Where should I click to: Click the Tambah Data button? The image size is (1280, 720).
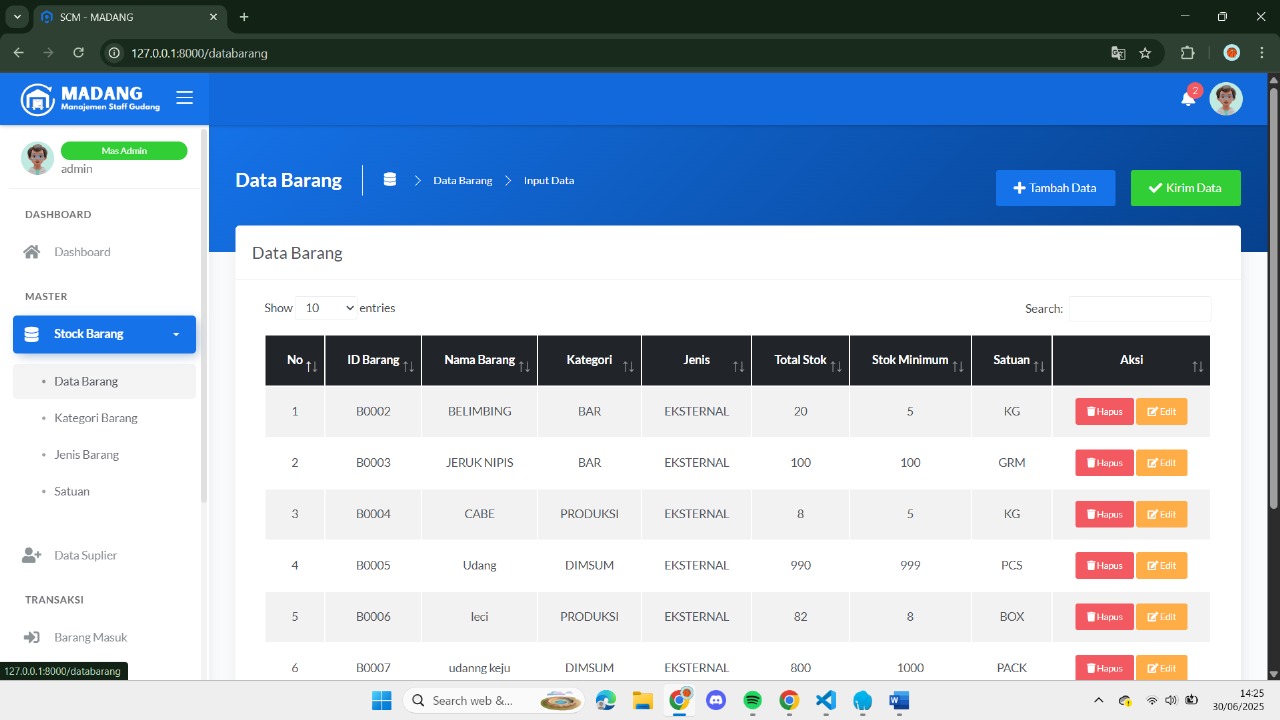(1055, 188)
